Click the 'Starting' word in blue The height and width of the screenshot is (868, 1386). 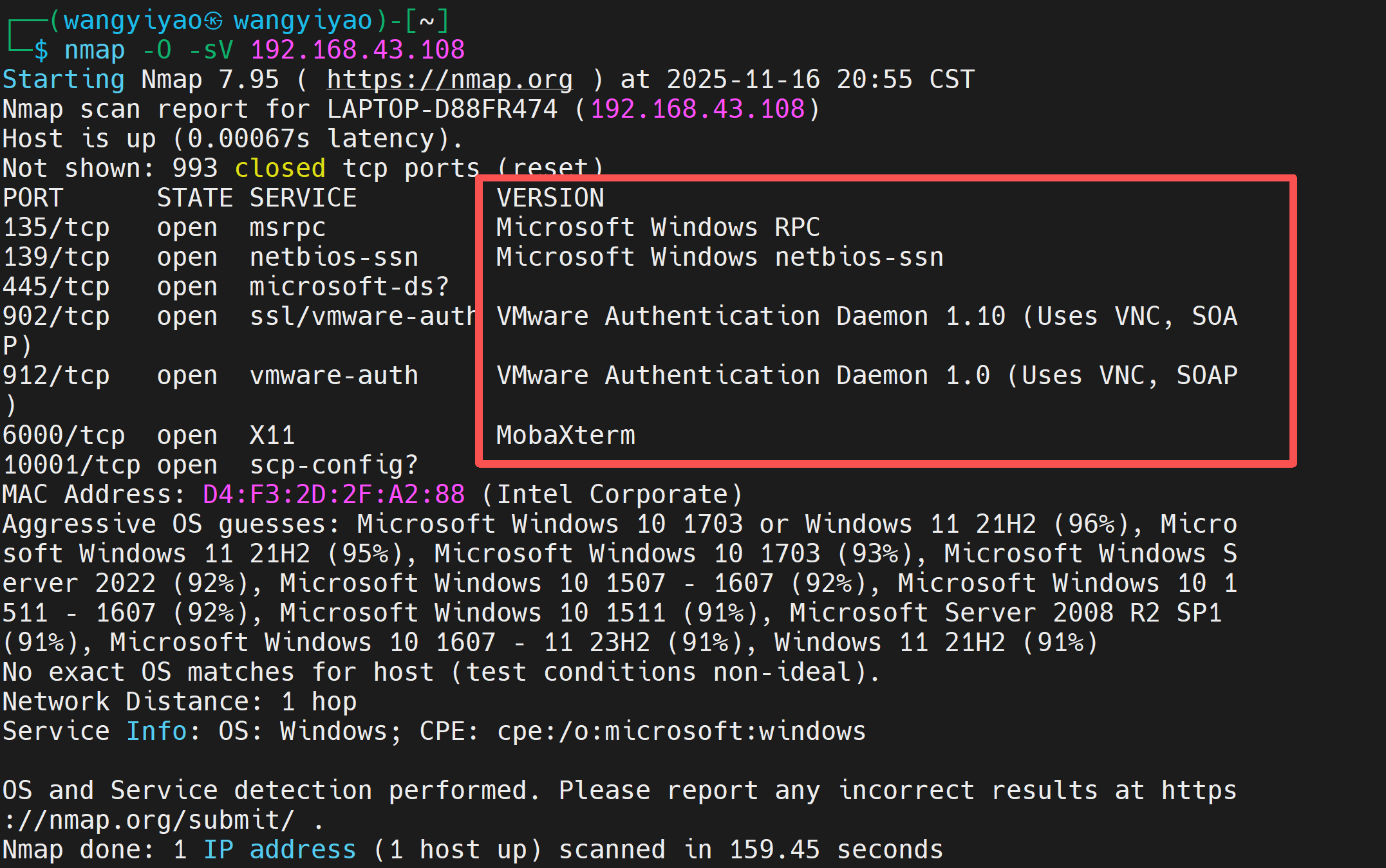63,80
